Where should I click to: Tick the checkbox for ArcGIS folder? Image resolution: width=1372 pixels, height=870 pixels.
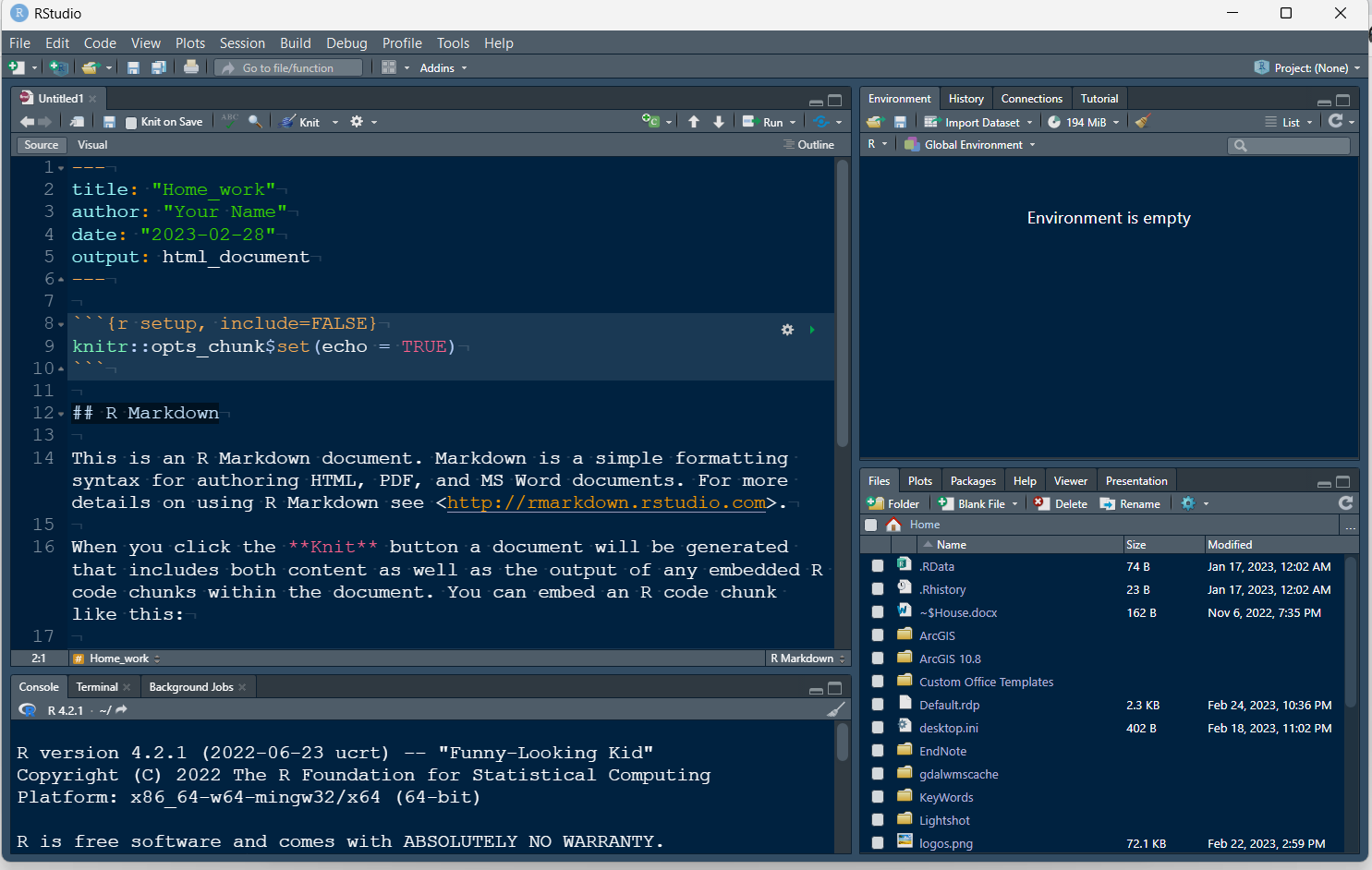pos(878,635)
